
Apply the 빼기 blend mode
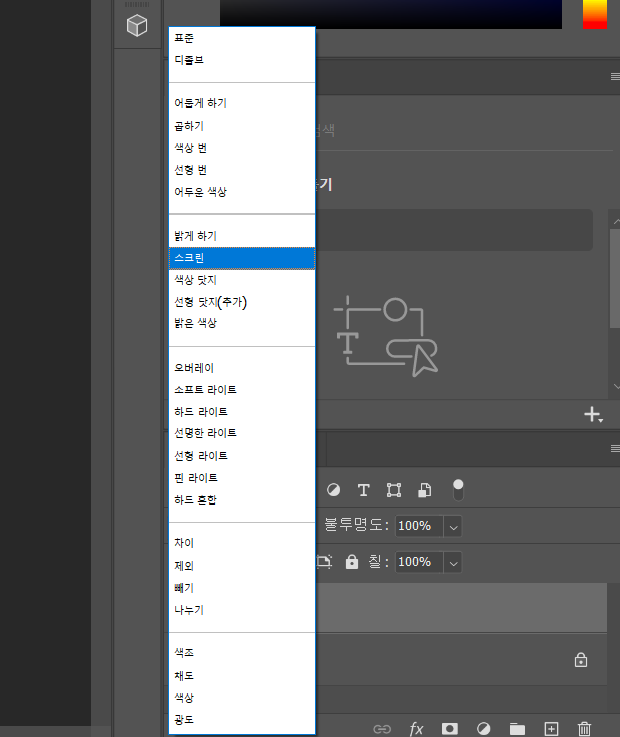click(242, 588)
